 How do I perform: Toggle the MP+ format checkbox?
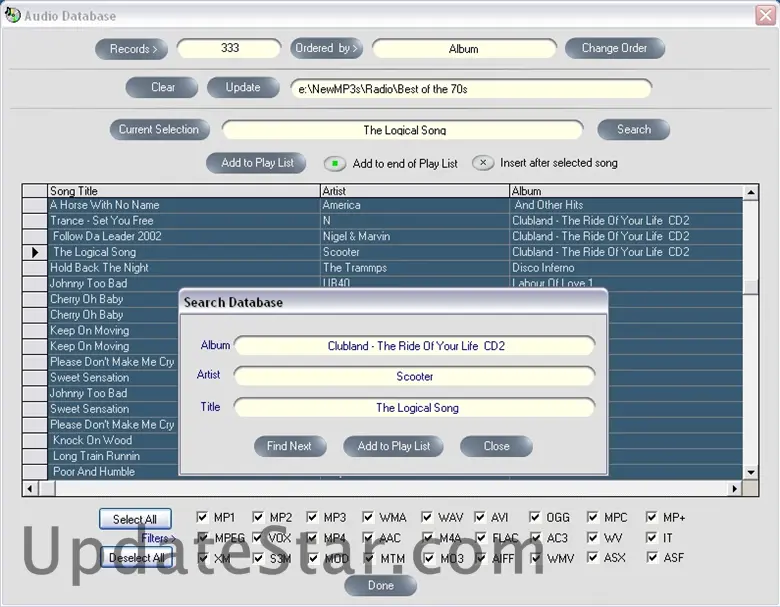(x=651, y=517)
